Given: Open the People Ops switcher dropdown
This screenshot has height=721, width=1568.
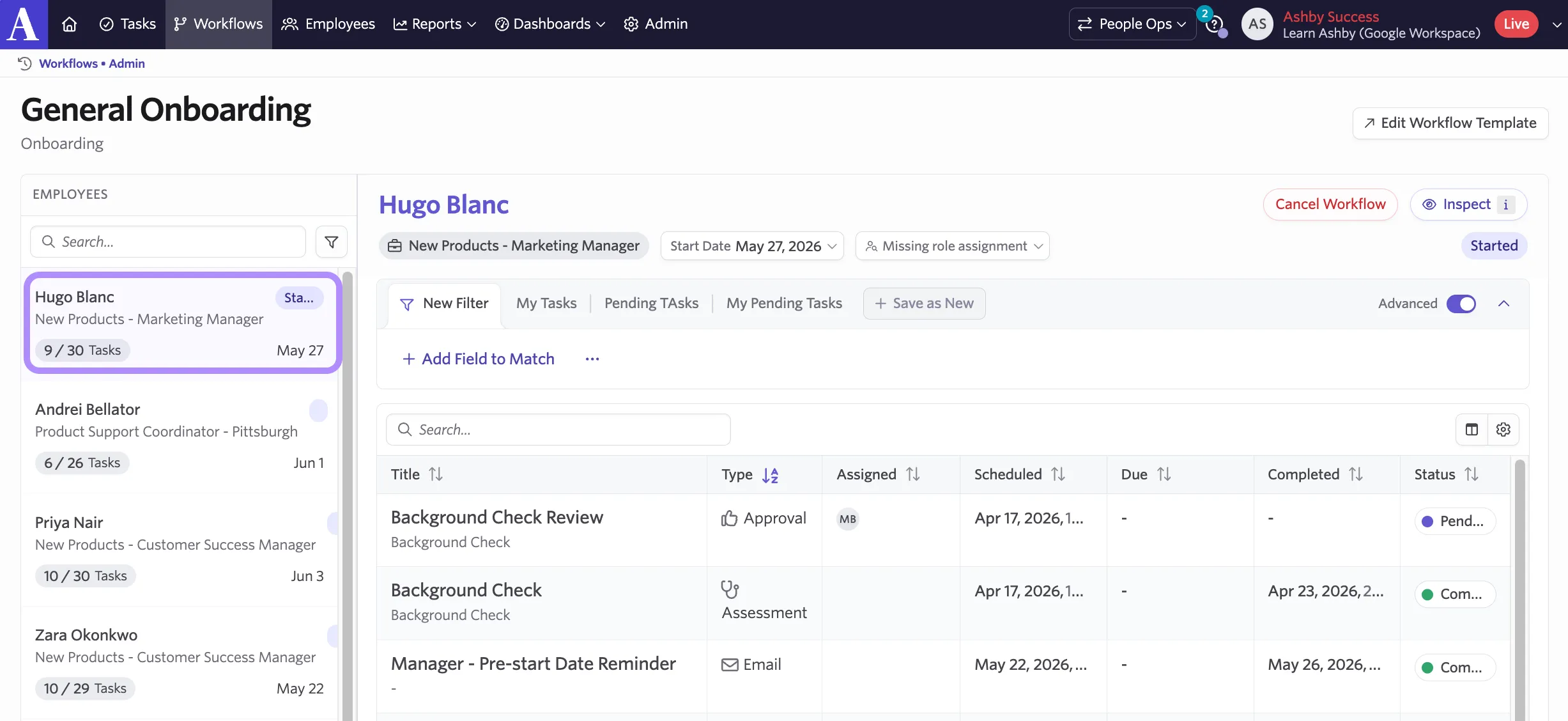Looking at the screenshot, I should (1132, 24).
